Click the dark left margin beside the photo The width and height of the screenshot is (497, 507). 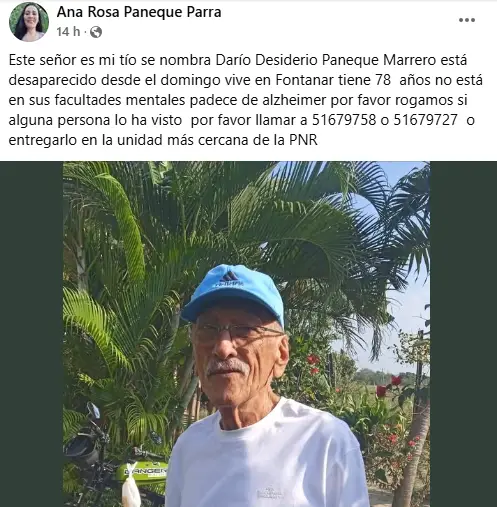click(x=32, y=334)
